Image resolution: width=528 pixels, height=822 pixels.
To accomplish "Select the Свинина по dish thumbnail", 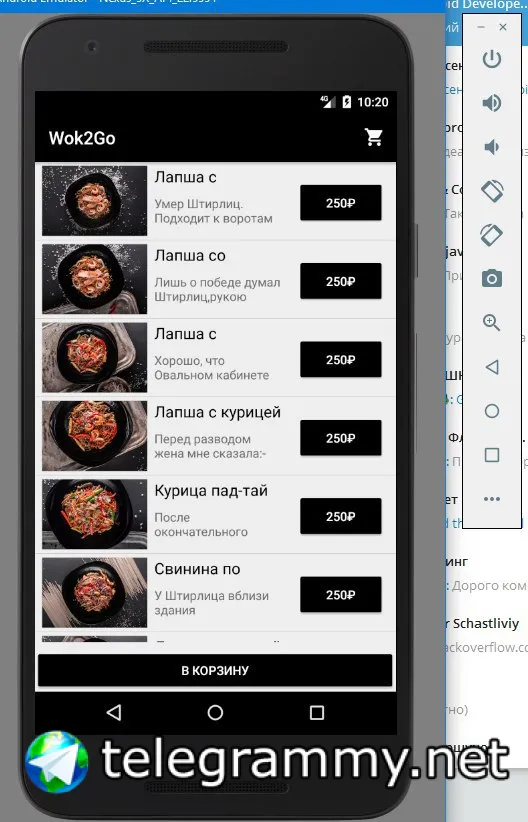I will (x=94, y=592).
